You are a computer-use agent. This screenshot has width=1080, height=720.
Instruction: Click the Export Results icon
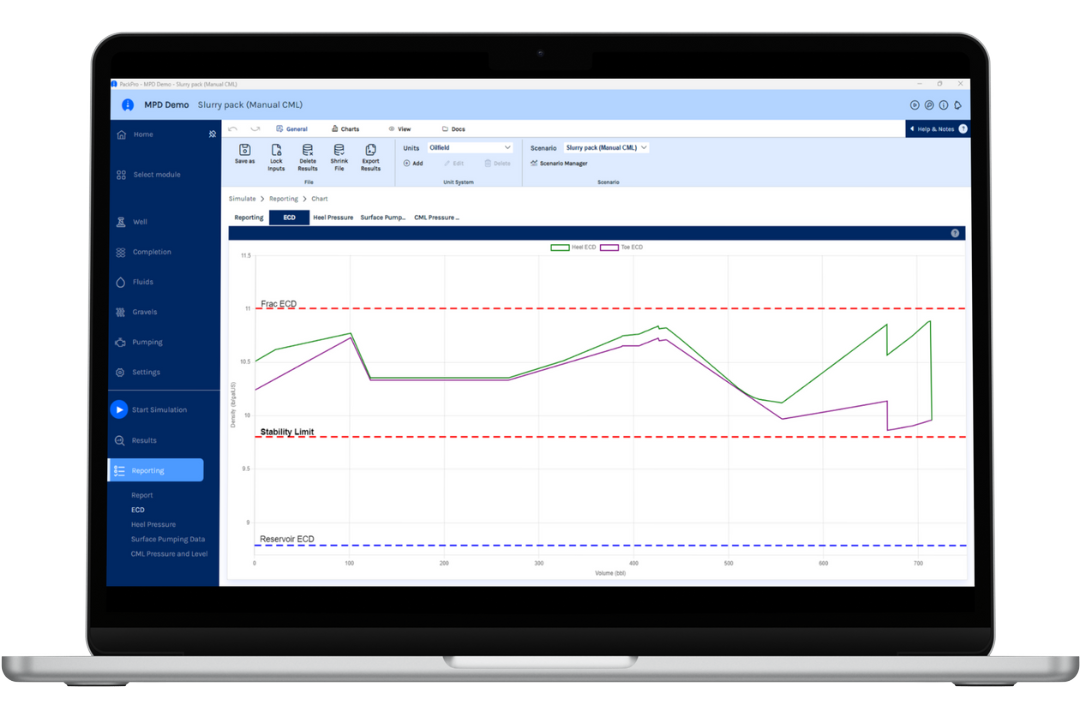coord(371,150)
